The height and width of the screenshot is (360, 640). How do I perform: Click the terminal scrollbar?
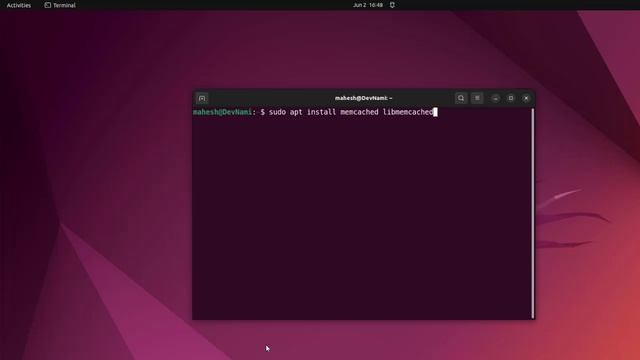[x=533, y=213]
